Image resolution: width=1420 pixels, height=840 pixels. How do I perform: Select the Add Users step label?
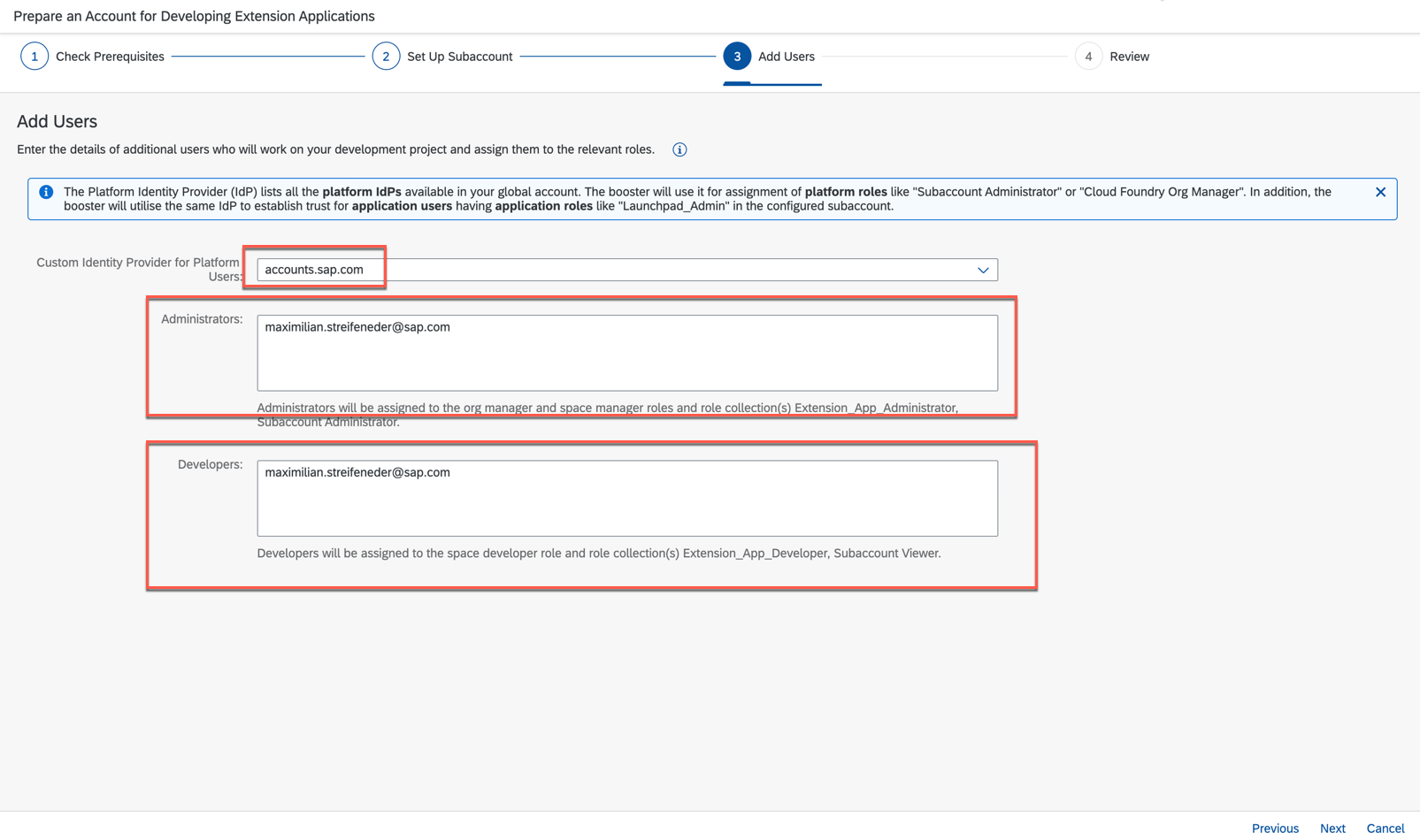[787, 57]
